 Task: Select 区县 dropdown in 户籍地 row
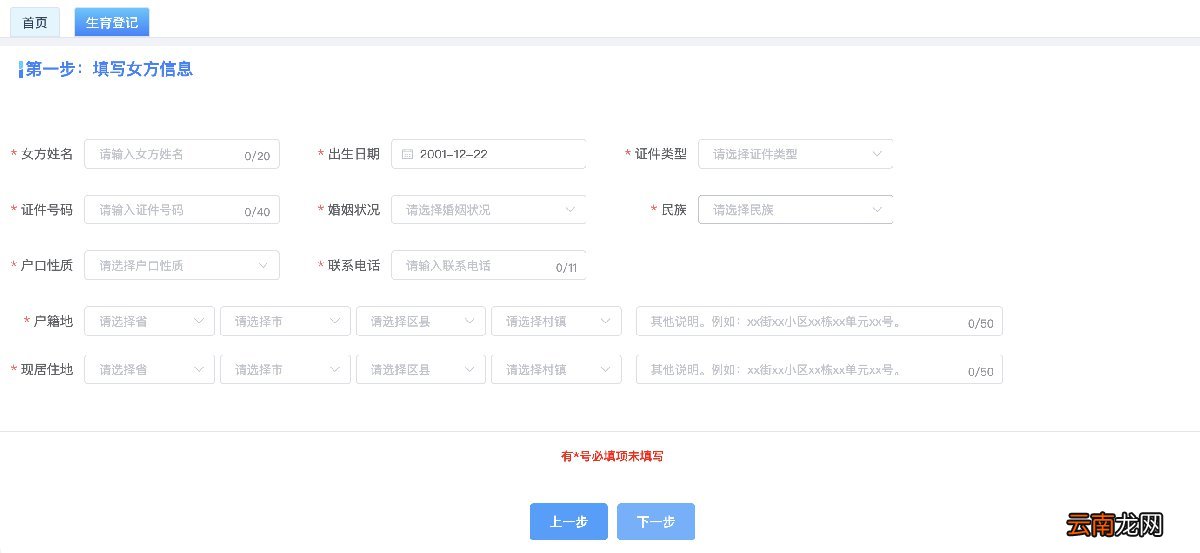pyautogui.click(x=421, y=321)
